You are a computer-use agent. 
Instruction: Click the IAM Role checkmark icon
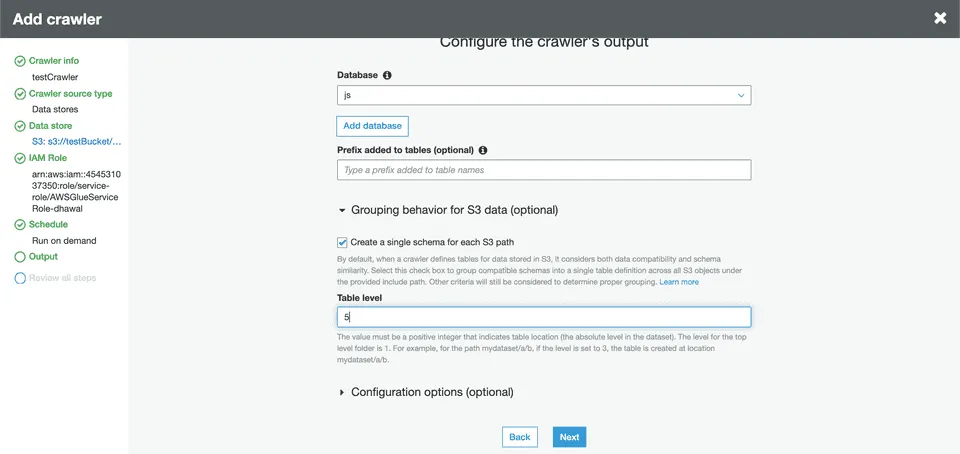click(20, 158)
